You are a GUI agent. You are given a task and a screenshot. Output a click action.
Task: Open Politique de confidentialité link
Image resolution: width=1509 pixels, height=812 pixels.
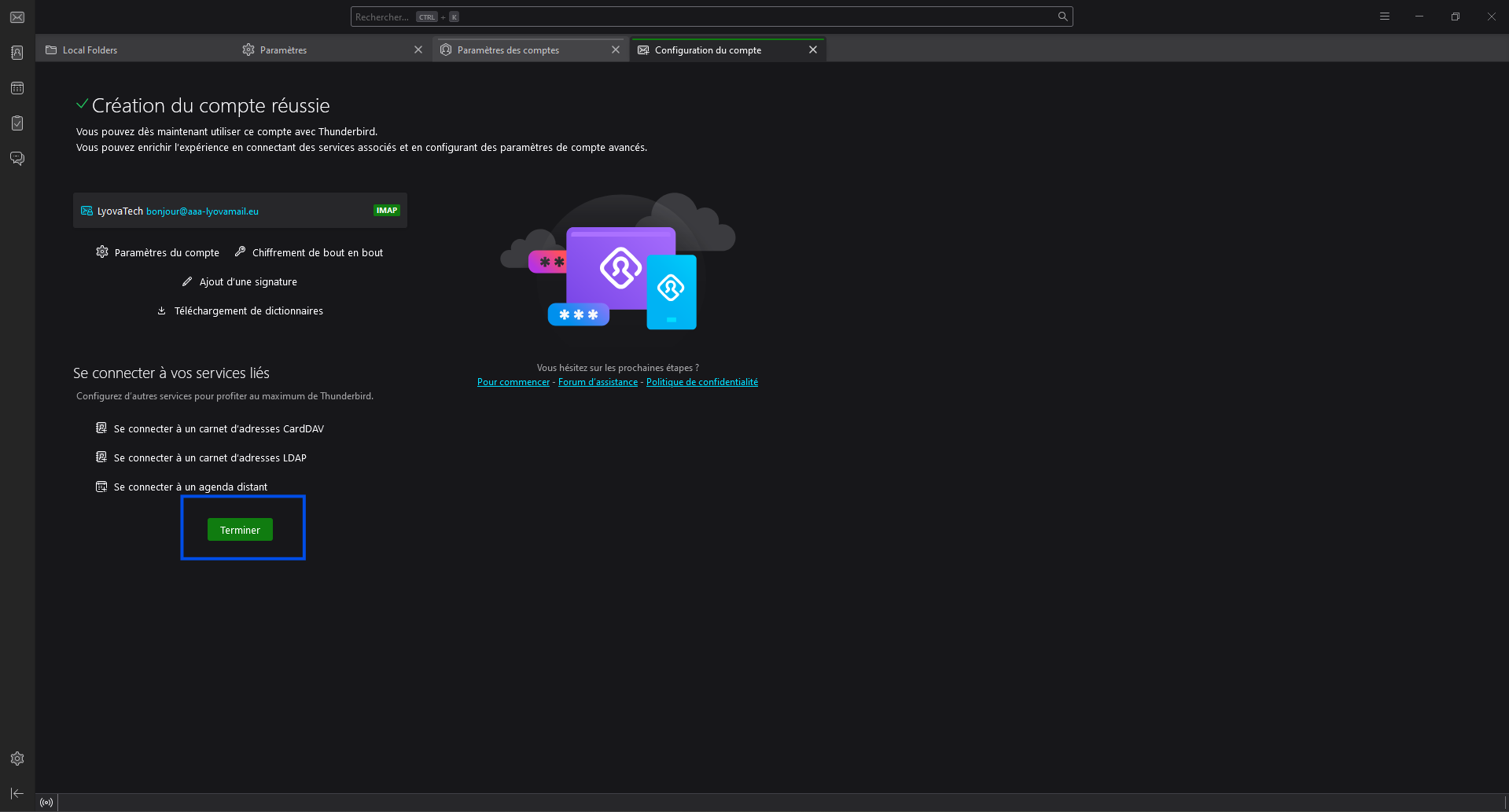[x=702, y=382]
